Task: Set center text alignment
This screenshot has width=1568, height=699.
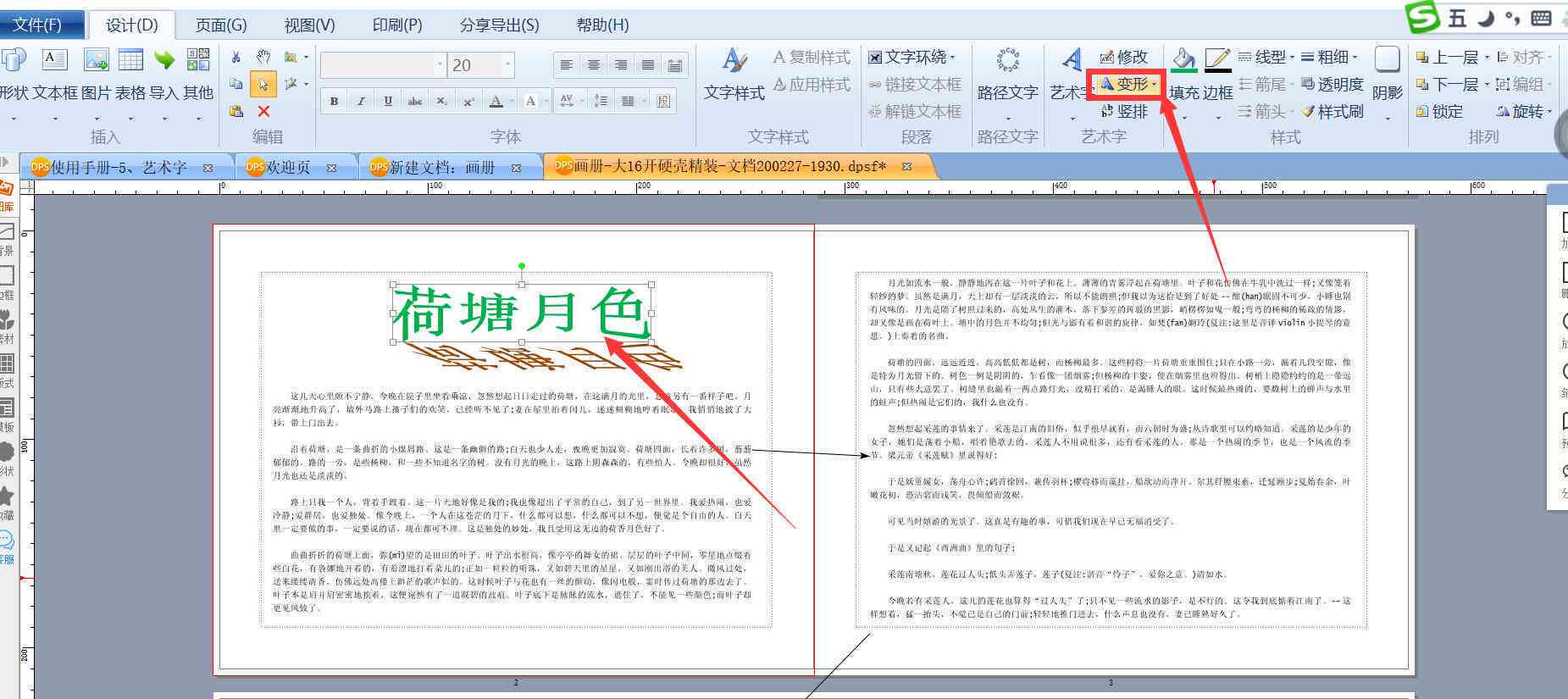Action: [x=594, y=65]
